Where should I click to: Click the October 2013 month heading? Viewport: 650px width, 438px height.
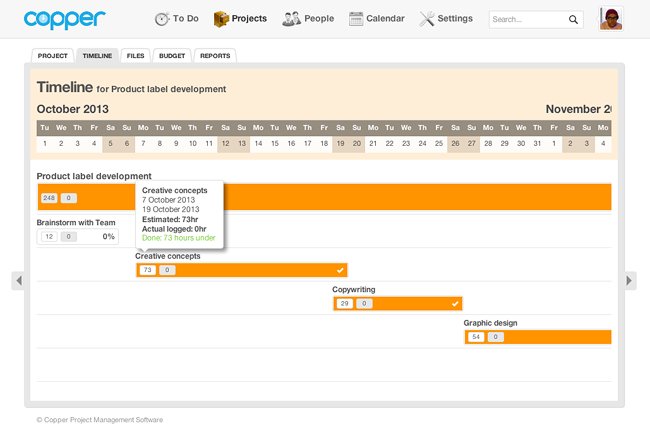tap(73, 109)
